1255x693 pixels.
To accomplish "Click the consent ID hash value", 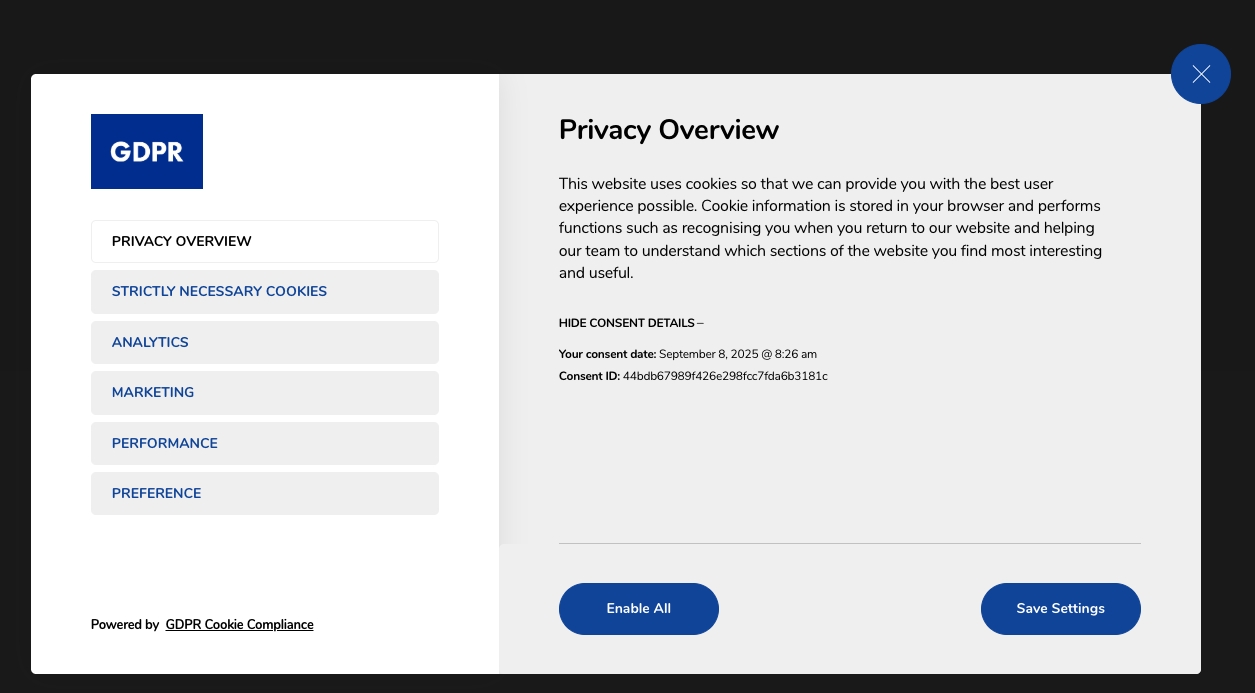I will pyautogui.click(x=725, y=376).
